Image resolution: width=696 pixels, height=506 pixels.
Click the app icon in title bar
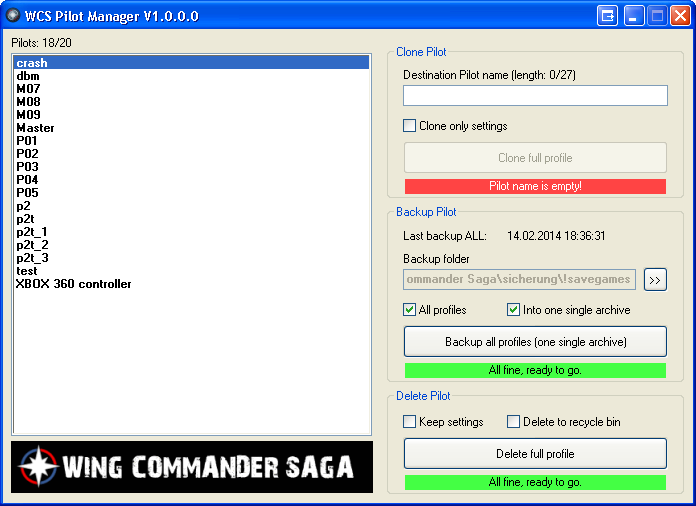(x=13, y=16)
